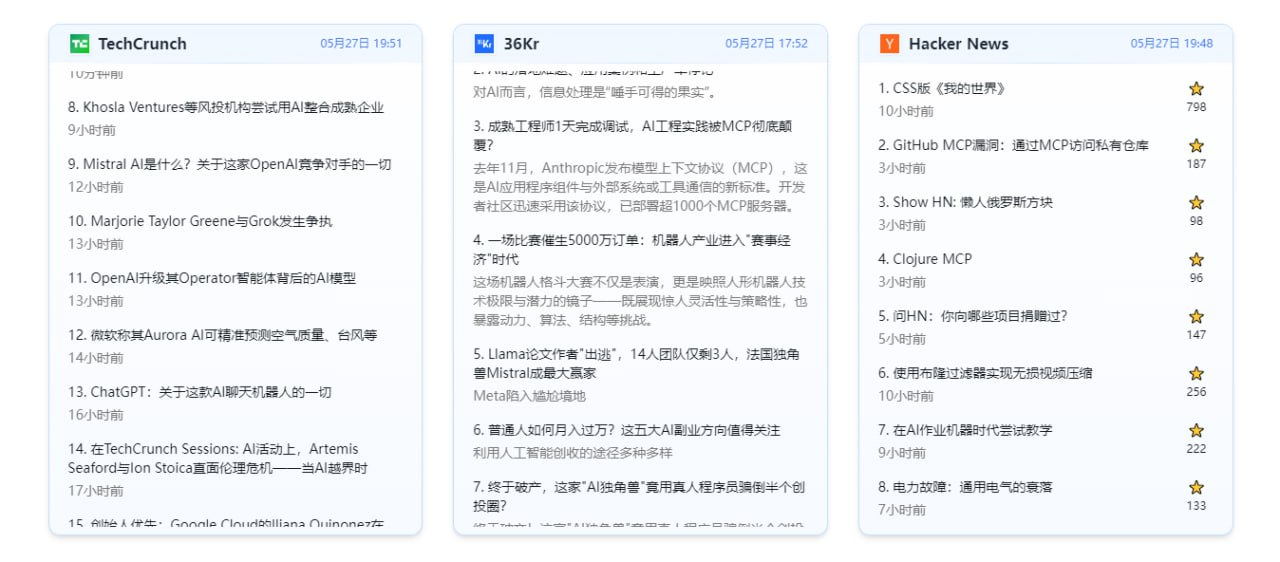Click the 256 score for 布隆过滤器 story
The image size is (1280, 562).
1196,392
